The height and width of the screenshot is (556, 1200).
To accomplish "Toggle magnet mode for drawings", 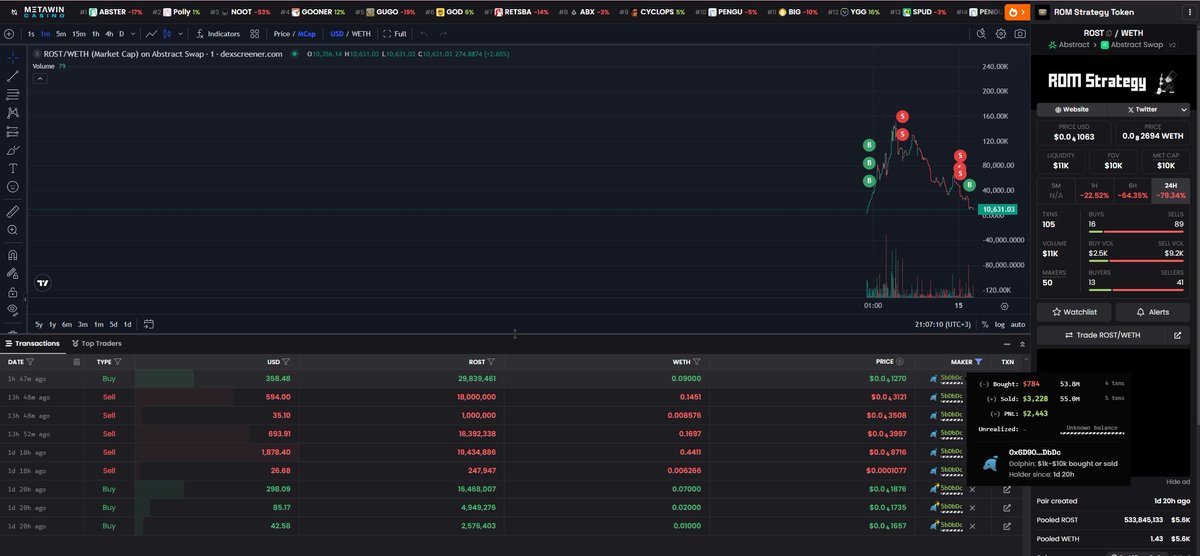I will (12, 254).
